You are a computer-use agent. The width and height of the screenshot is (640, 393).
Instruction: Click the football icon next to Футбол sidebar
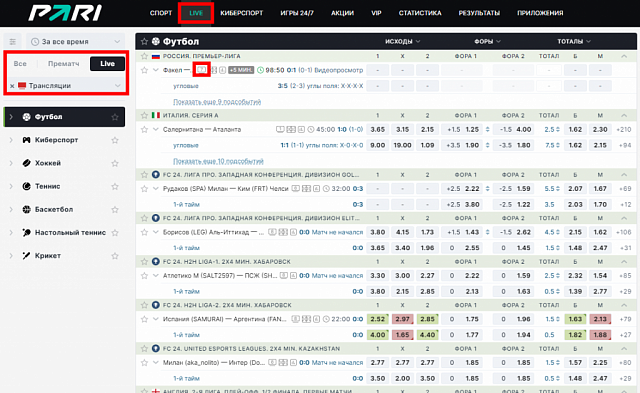[x=27, y=117]
